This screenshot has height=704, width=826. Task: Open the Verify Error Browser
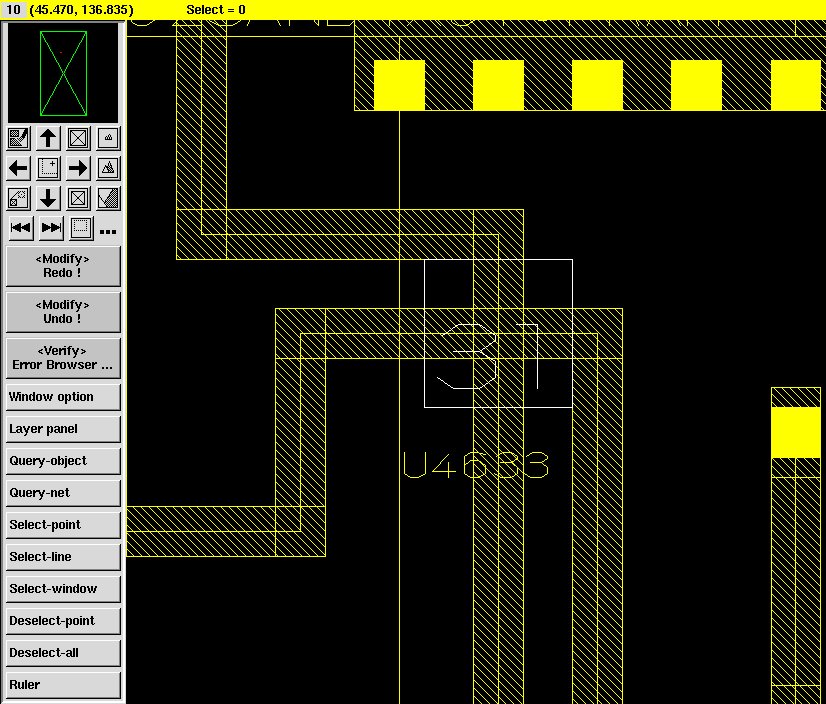pyautogui.click(x=62, y=357)
